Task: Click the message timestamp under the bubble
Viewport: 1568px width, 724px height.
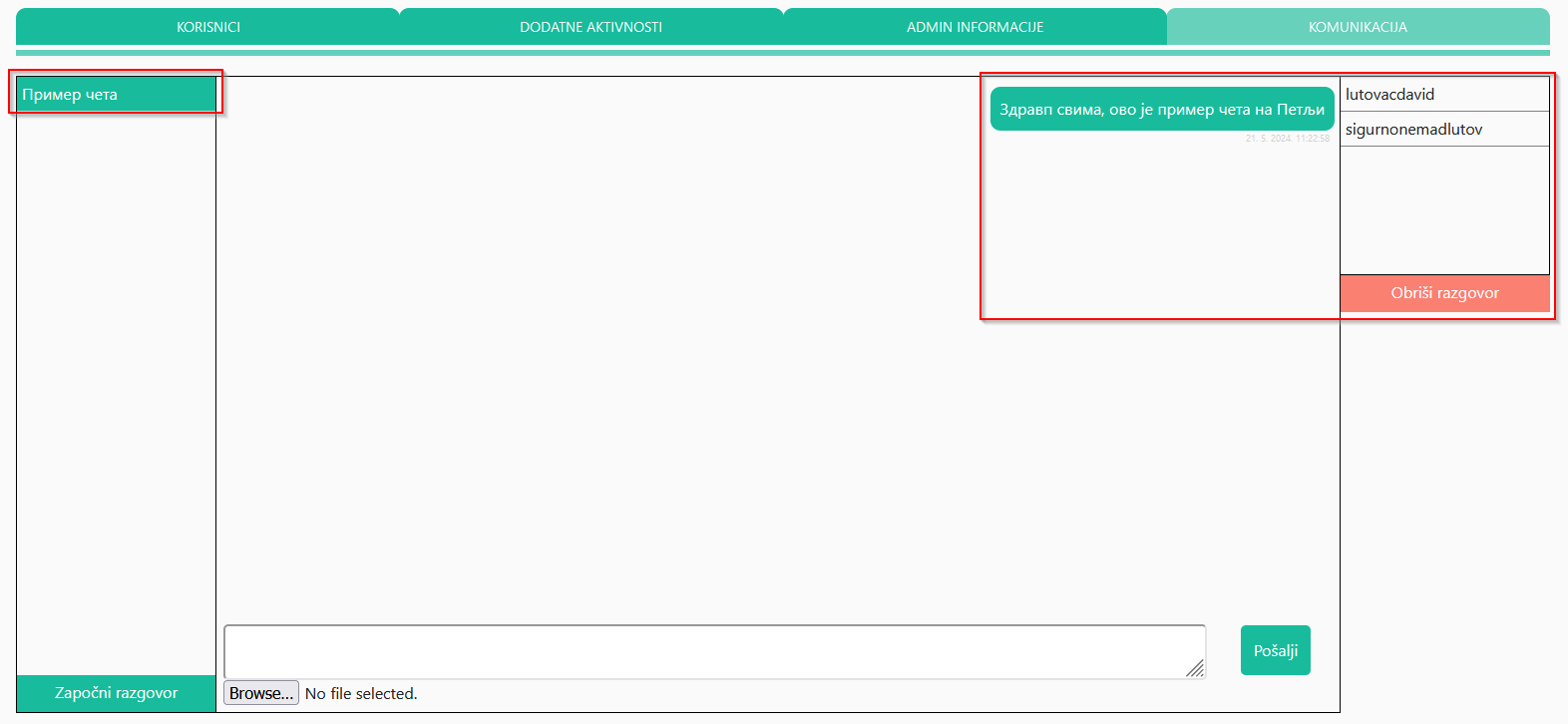Action: pyautogui.click(x=1287, y=139)
